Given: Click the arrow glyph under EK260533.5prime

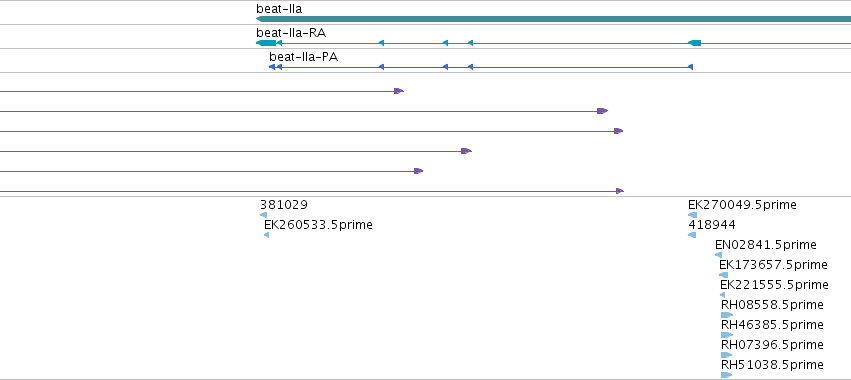Looking at the screenshot, I should [266, 235].
